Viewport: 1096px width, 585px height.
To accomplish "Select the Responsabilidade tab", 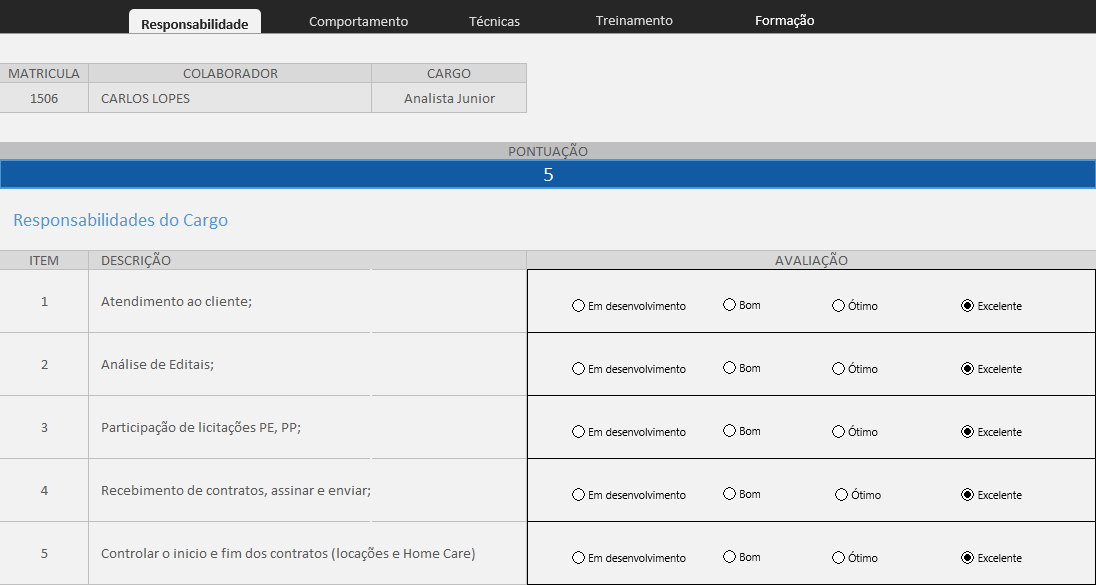I will (195, 23).
